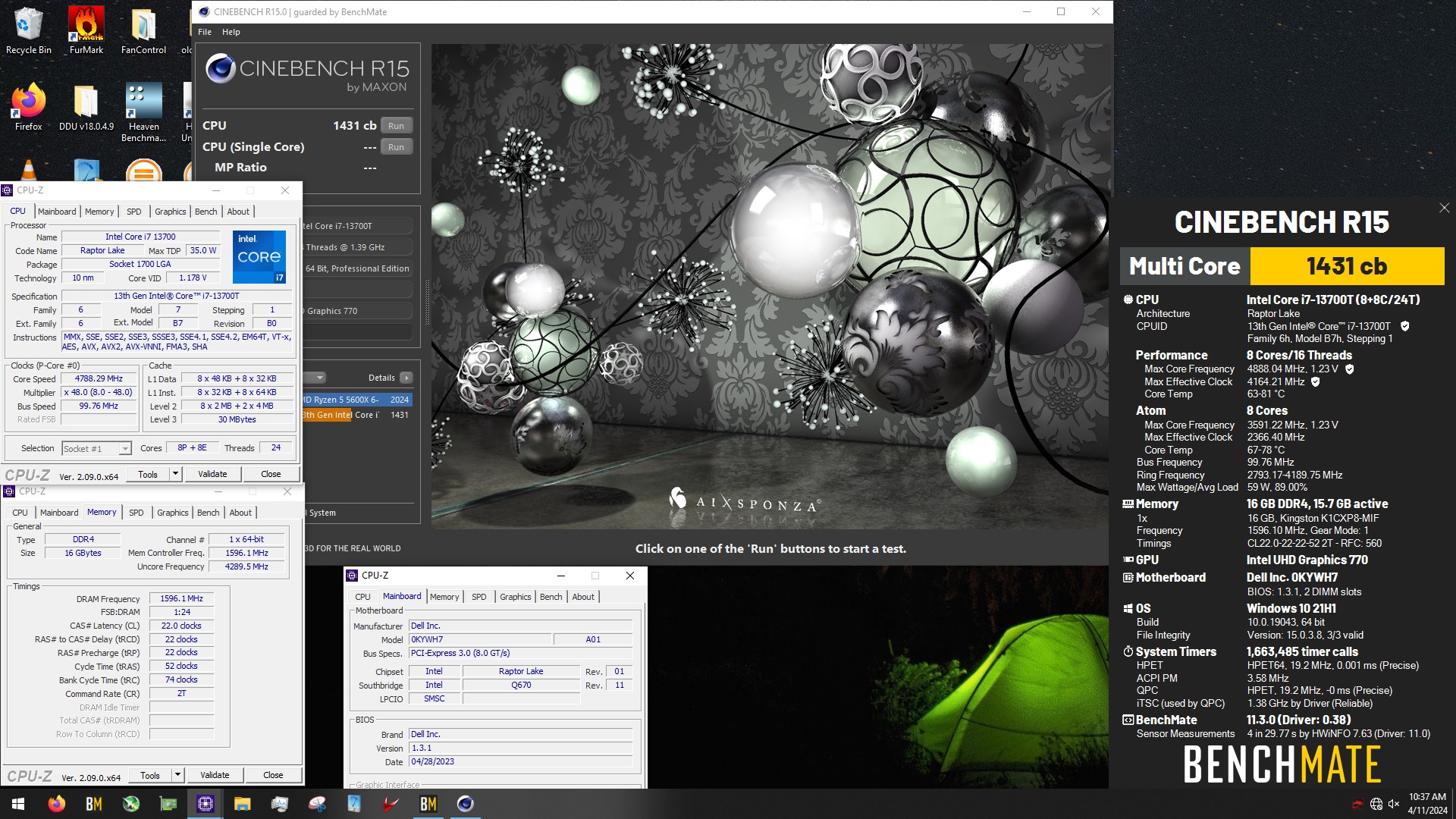Open About tab in the Mainboard CPU-Z window

click(x=583, y=597)
